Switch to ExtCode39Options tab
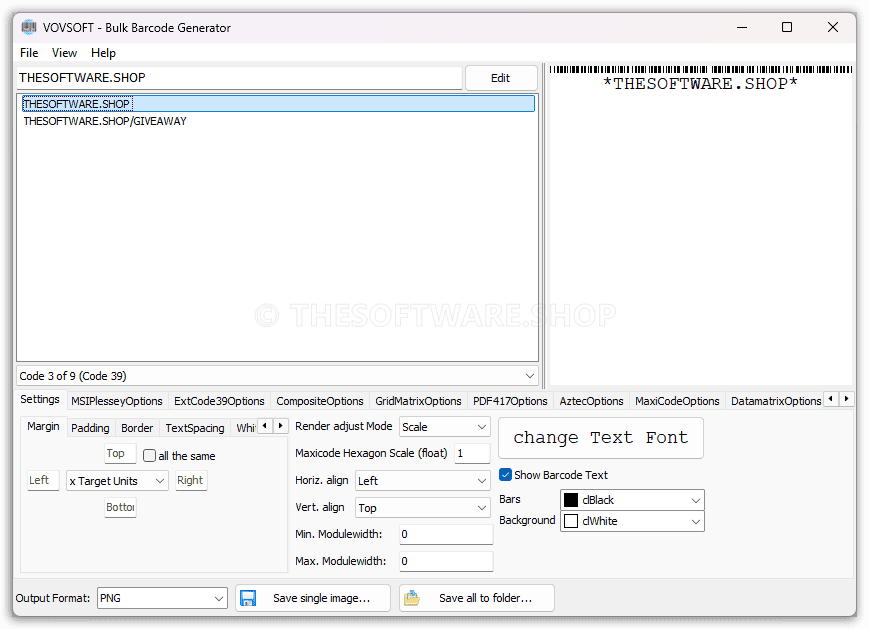The height and width of the screenshot is (629, 869). pyautogui.click(x=219, y=401)
